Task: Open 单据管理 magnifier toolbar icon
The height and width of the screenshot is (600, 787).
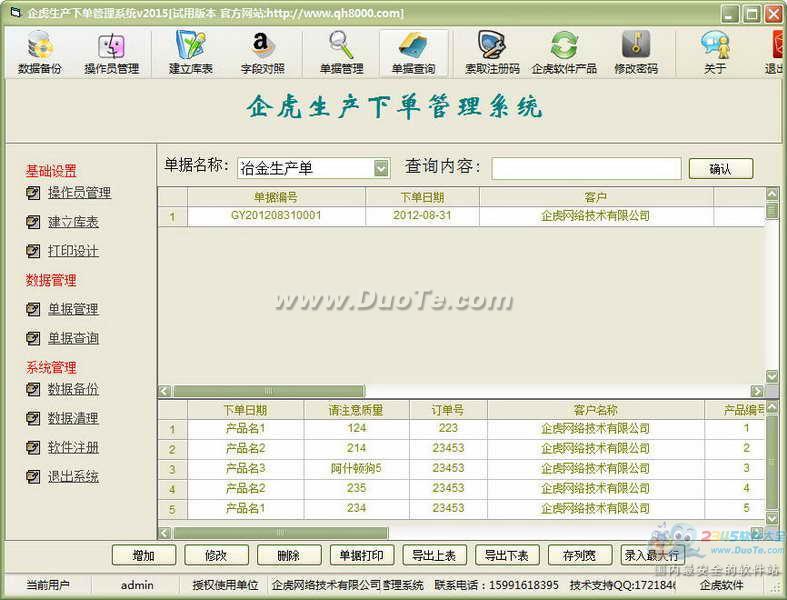Action: point(341,53)
